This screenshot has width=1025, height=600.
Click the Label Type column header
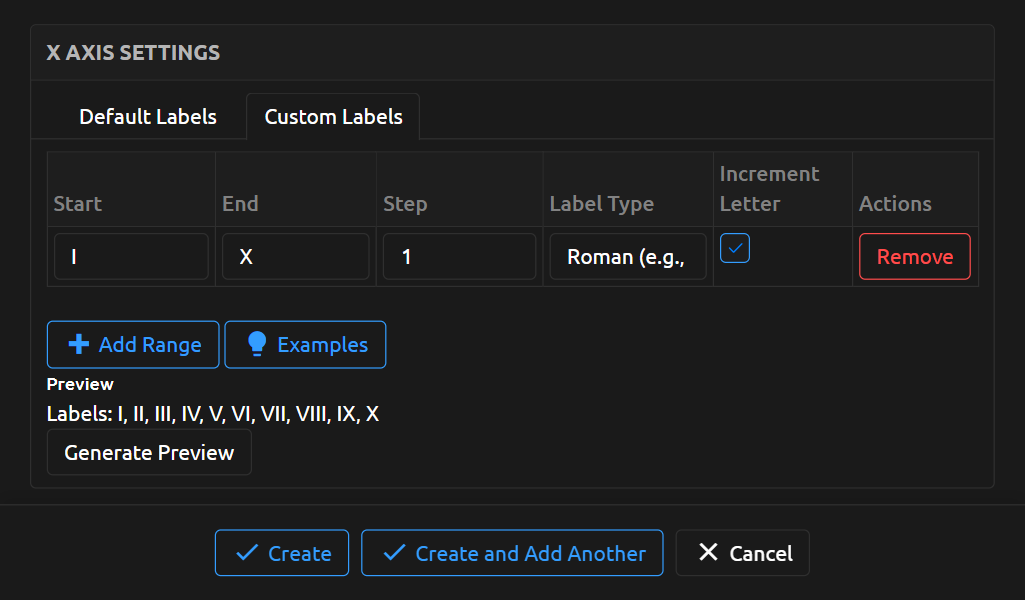[x=602, y=204]
